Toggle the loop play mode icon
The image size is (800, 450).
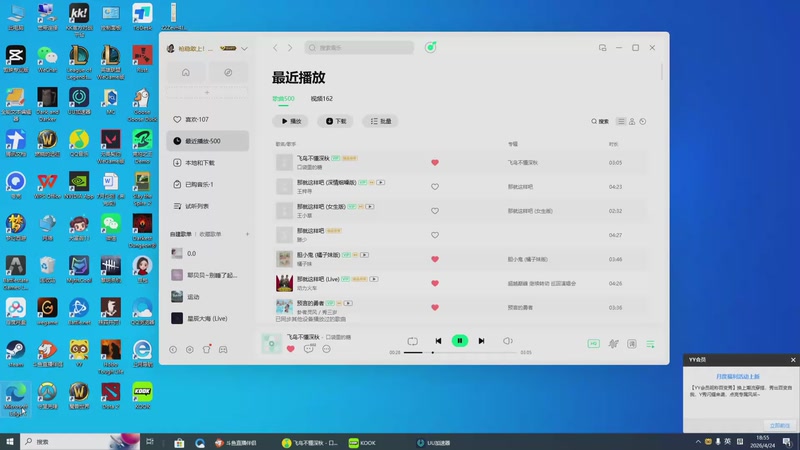coord(412,341)
